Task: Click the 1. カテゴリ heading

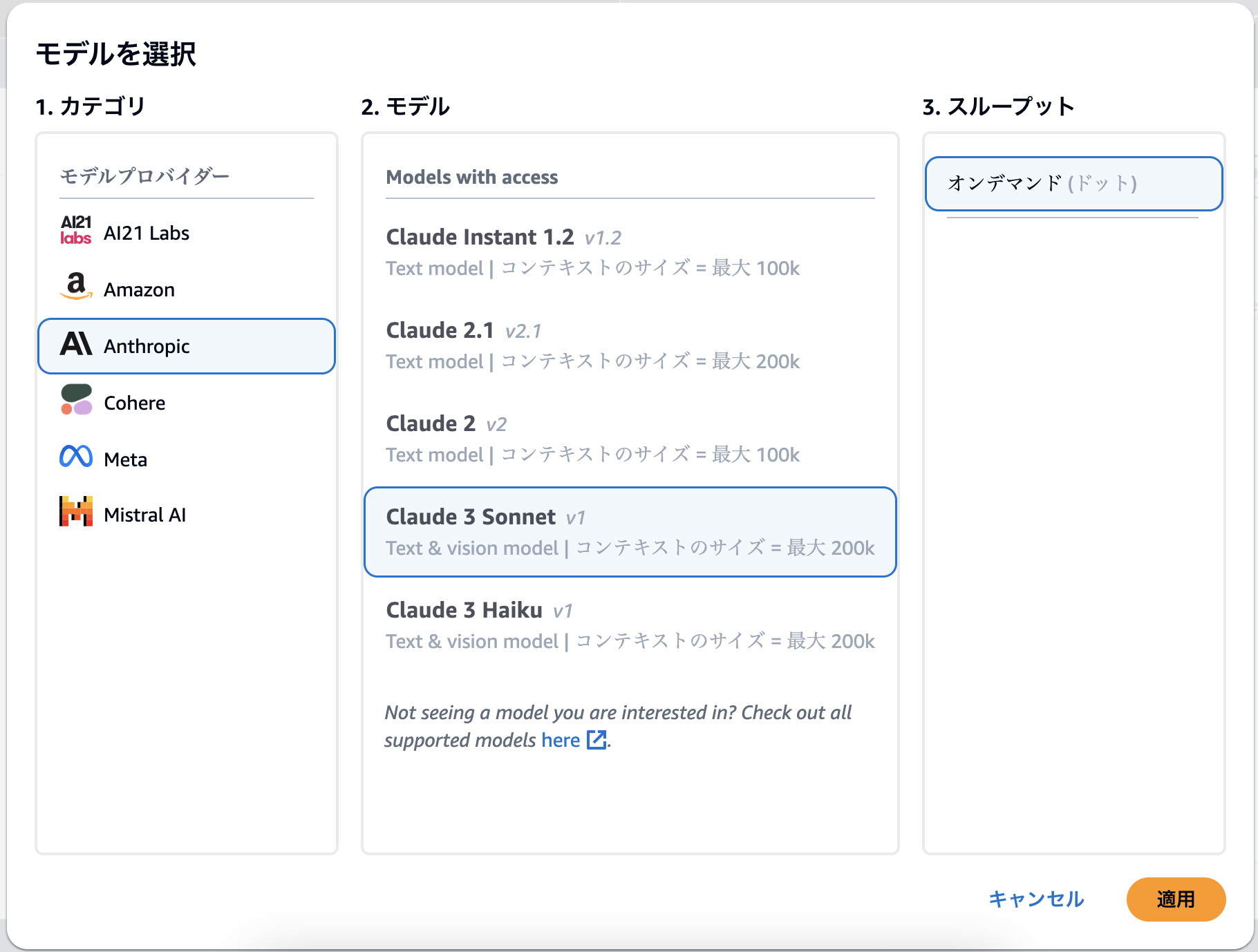Action: [x=91, y=106]
